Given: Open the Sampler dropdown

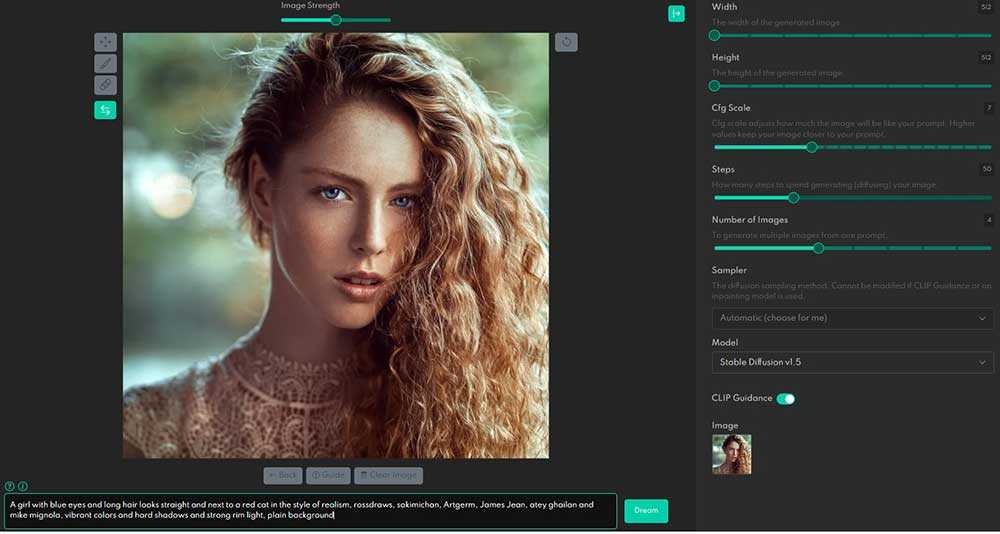Looking at the screenshot, I should pos(852,318).
